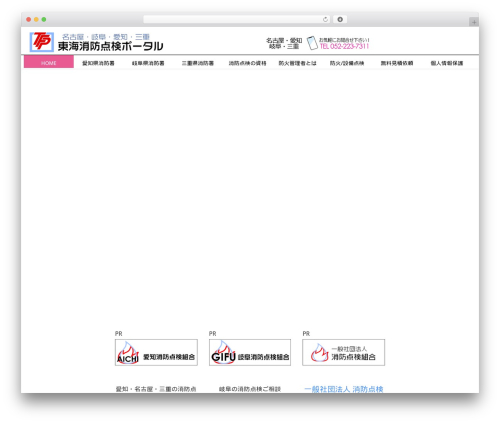
Task: Click the TP site logo
Action: click(42, 42)
